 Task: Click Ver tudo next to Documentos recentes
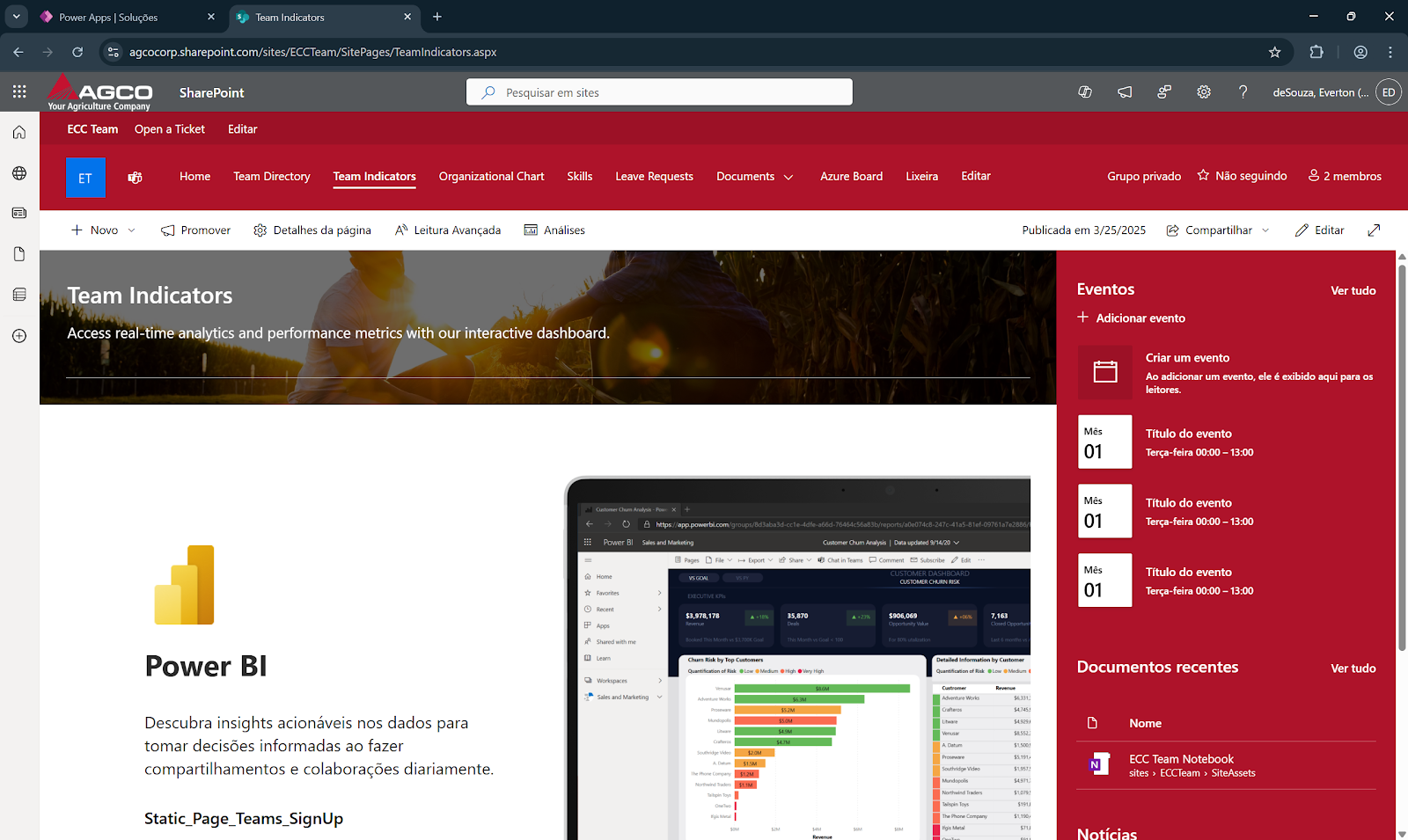1353,668
